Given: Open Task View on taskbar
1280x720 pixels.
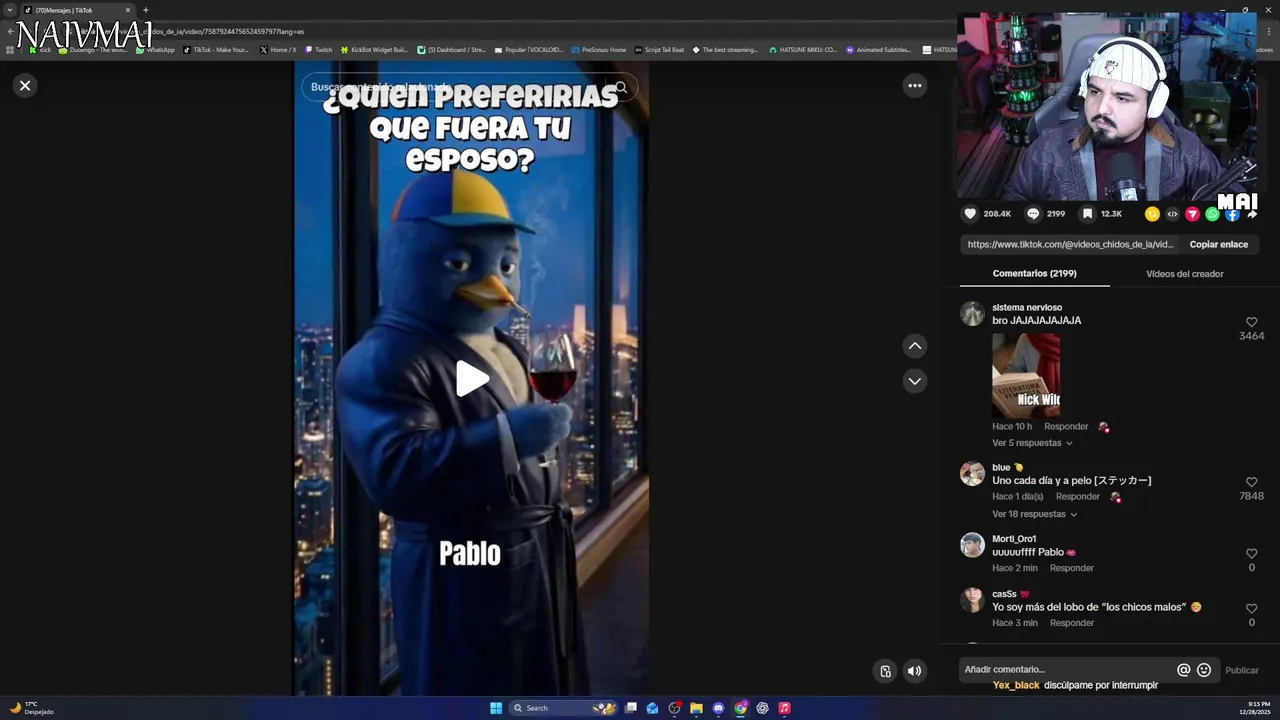Looking at the screenshot, I should click(x=631, y=708).
